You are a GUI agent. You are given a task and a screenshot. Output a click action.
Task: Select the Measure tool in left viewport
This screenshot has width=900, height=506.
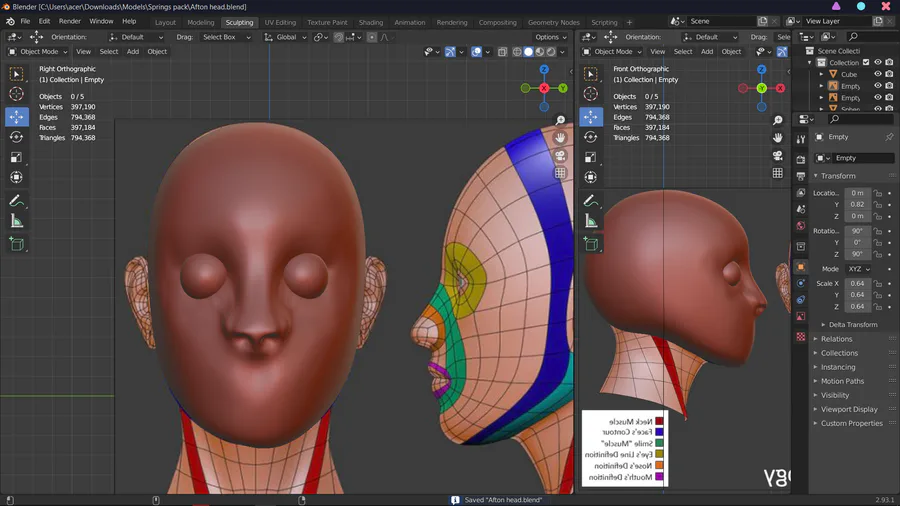point(16,221)
